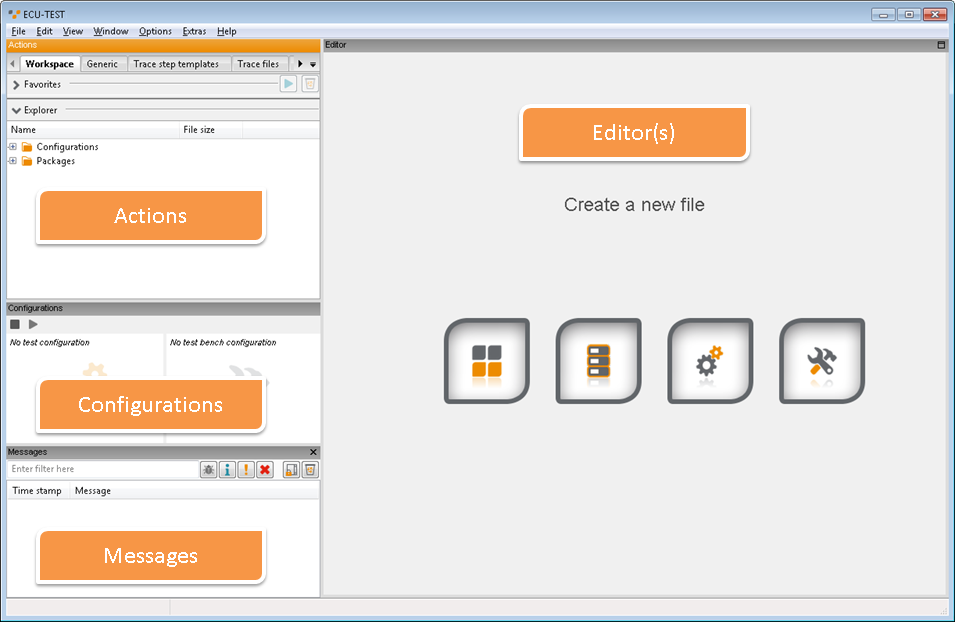Click the trash icon in the Favorites row

pos(310,84)
